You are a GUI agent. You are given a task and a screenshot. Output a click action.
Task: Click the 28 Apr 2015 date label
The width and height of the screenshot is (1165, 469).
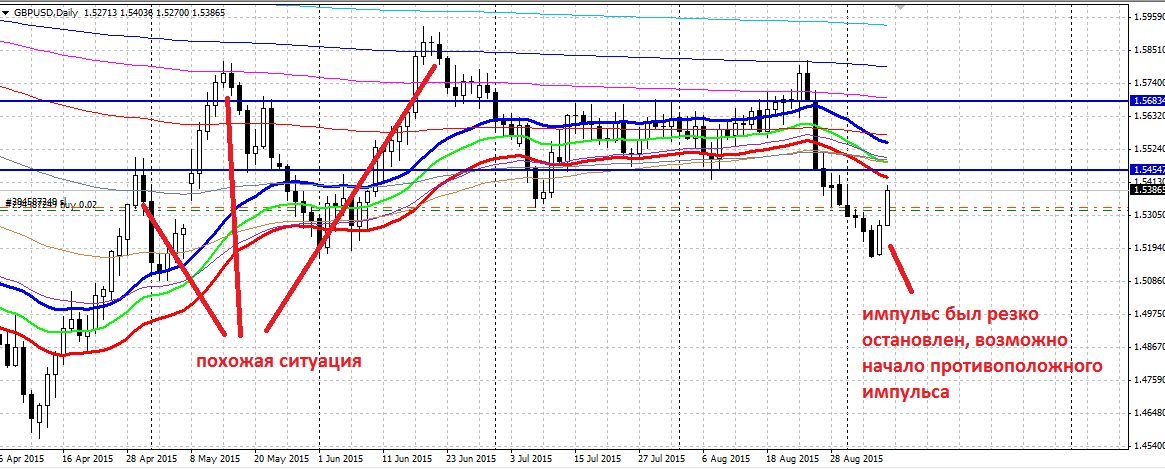pos(152,459)
